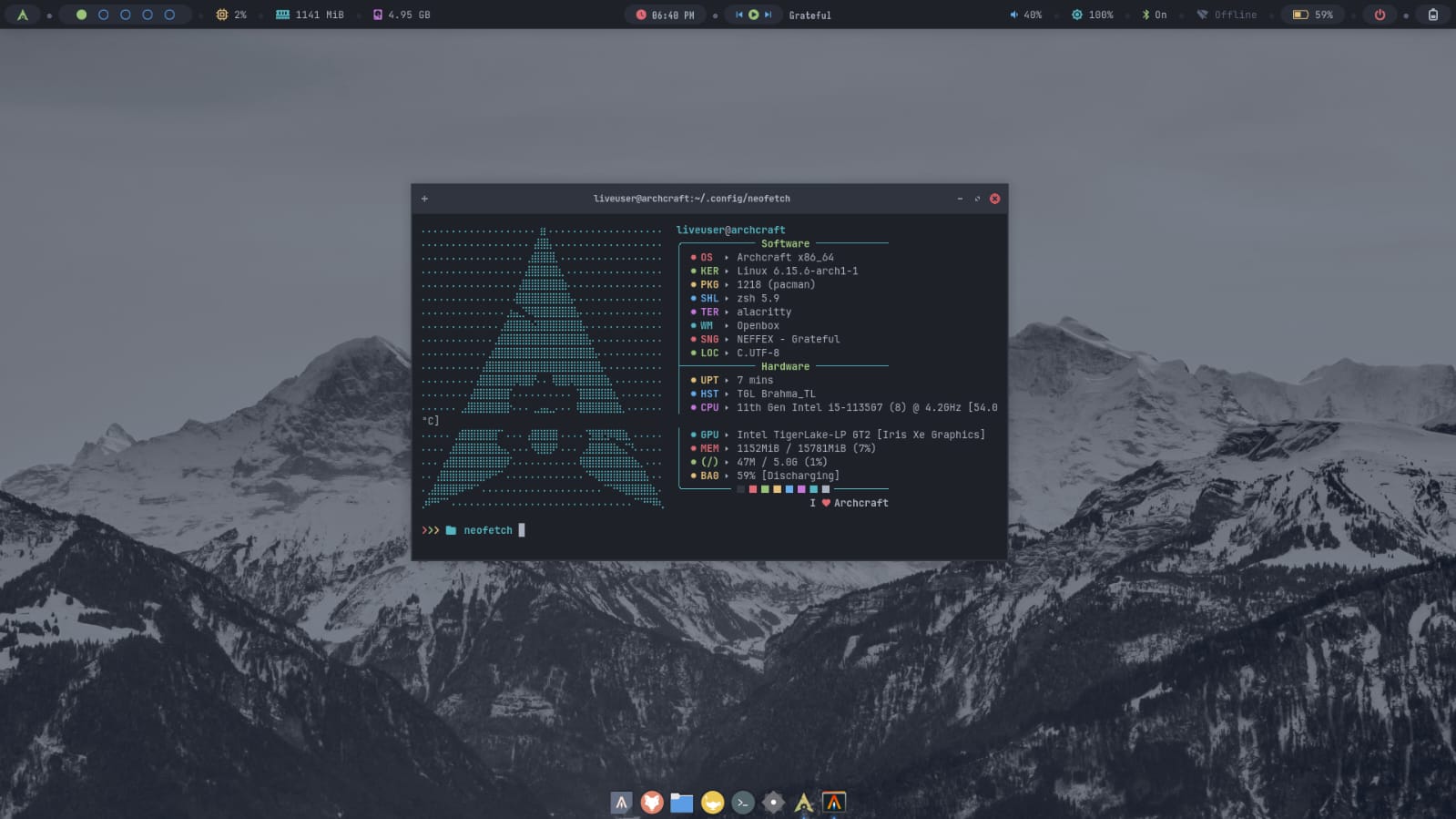Click the volume icon showing 40%
The height and width of the screenshot is (819, 1456).
1013,15
